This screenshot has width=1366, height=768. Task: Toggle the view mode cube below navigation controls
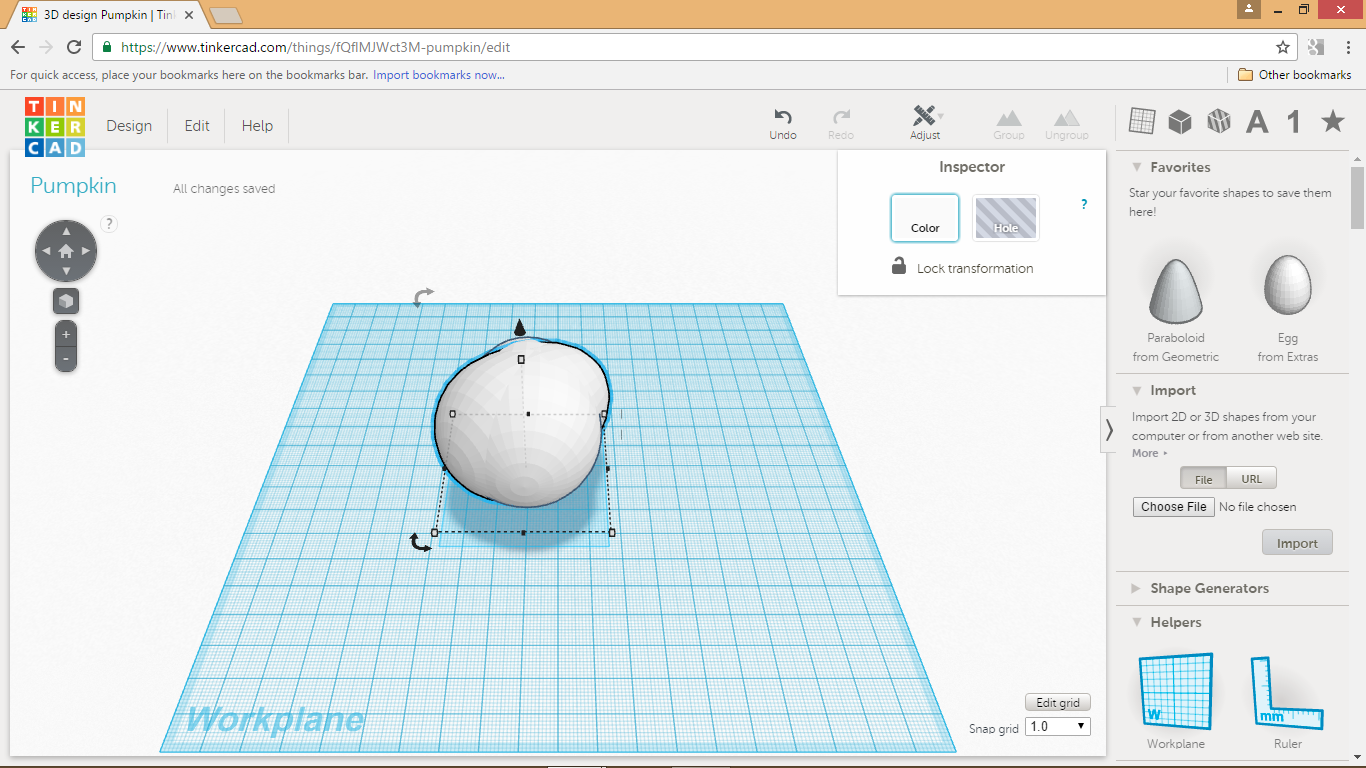[x=65, y=299]
